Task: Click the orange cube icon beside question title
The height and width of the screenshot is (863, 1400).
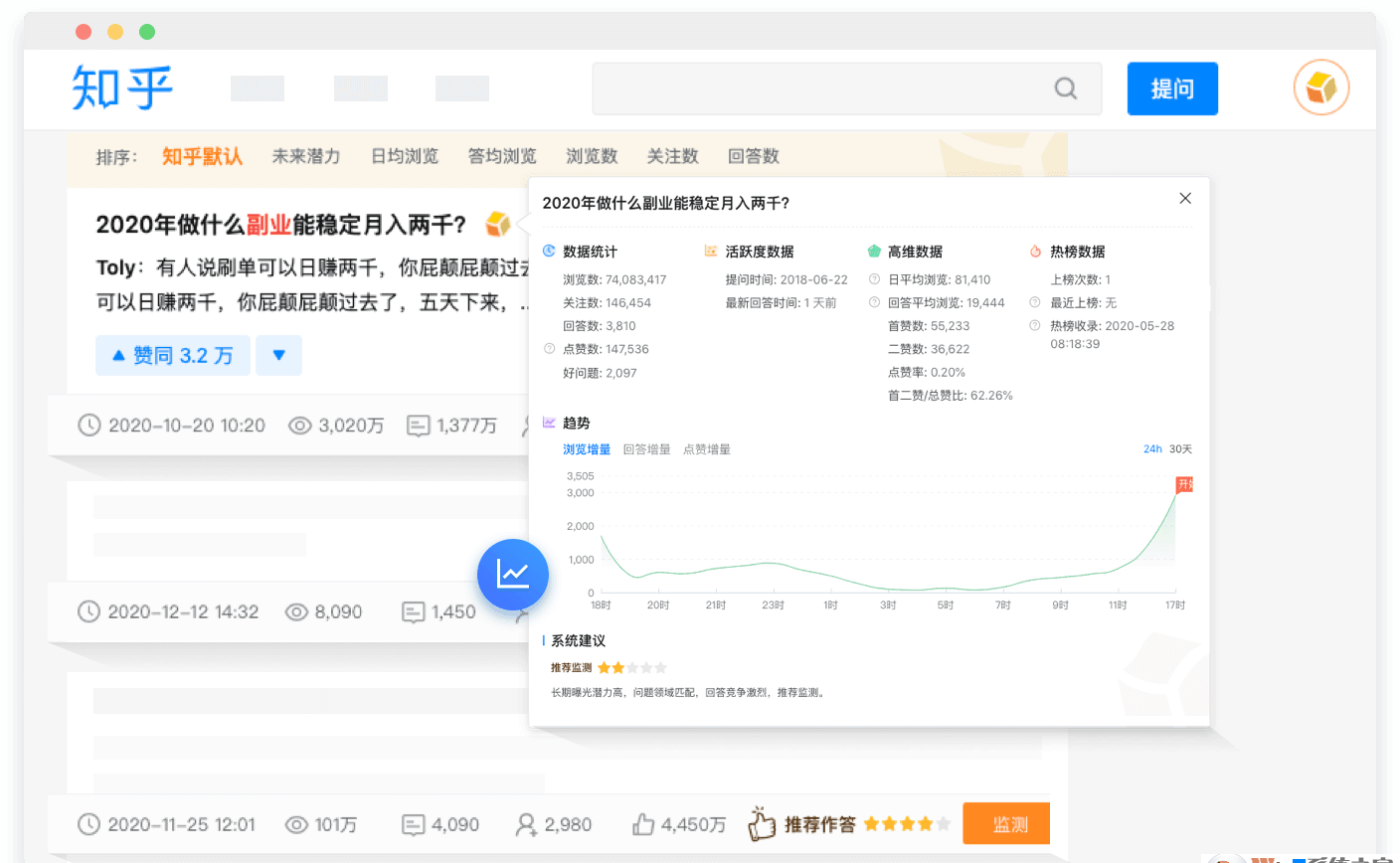Action: click(497, 225)
